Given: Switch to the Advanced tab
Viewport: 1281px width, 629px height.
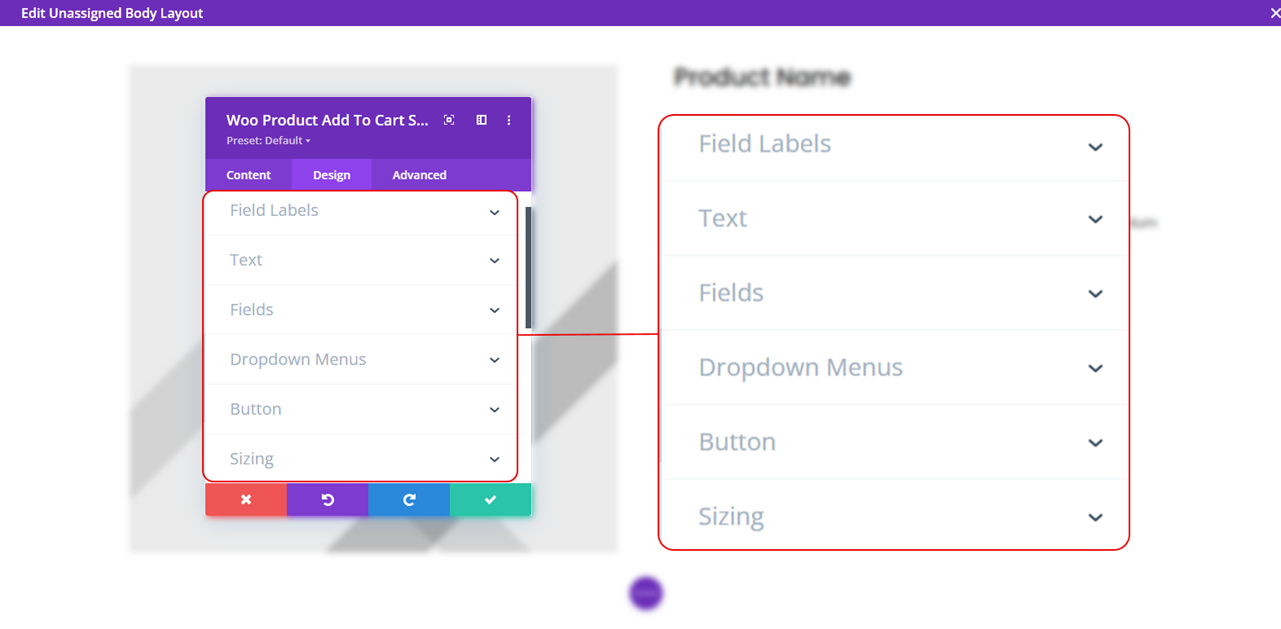Looking at the screenshot, I should click(419, 175).
